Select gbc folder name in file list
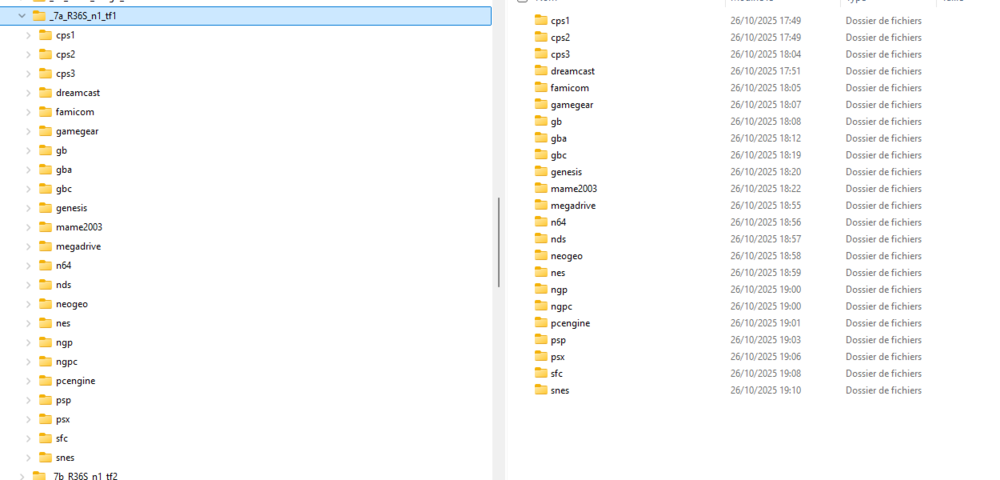Screen dimensions: 1000x480 pos(559,155)
